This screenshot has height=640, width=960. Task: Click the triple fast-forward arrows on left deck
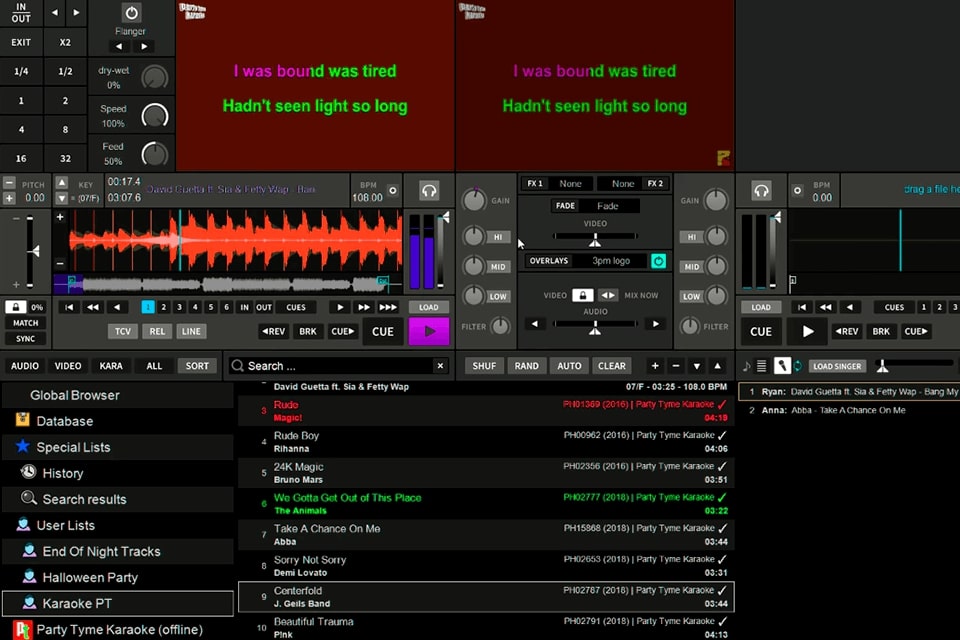[x=388, y=307]
